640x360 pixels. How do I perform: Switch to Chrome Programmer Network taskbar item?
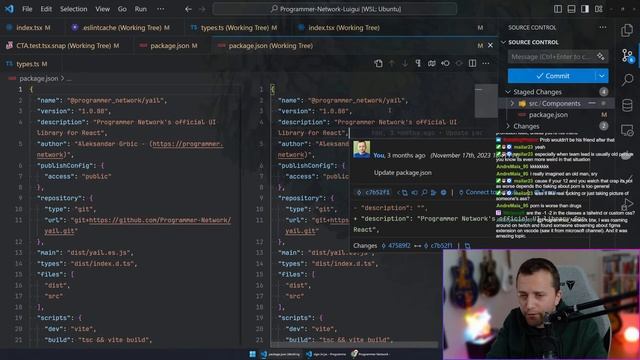371,354
